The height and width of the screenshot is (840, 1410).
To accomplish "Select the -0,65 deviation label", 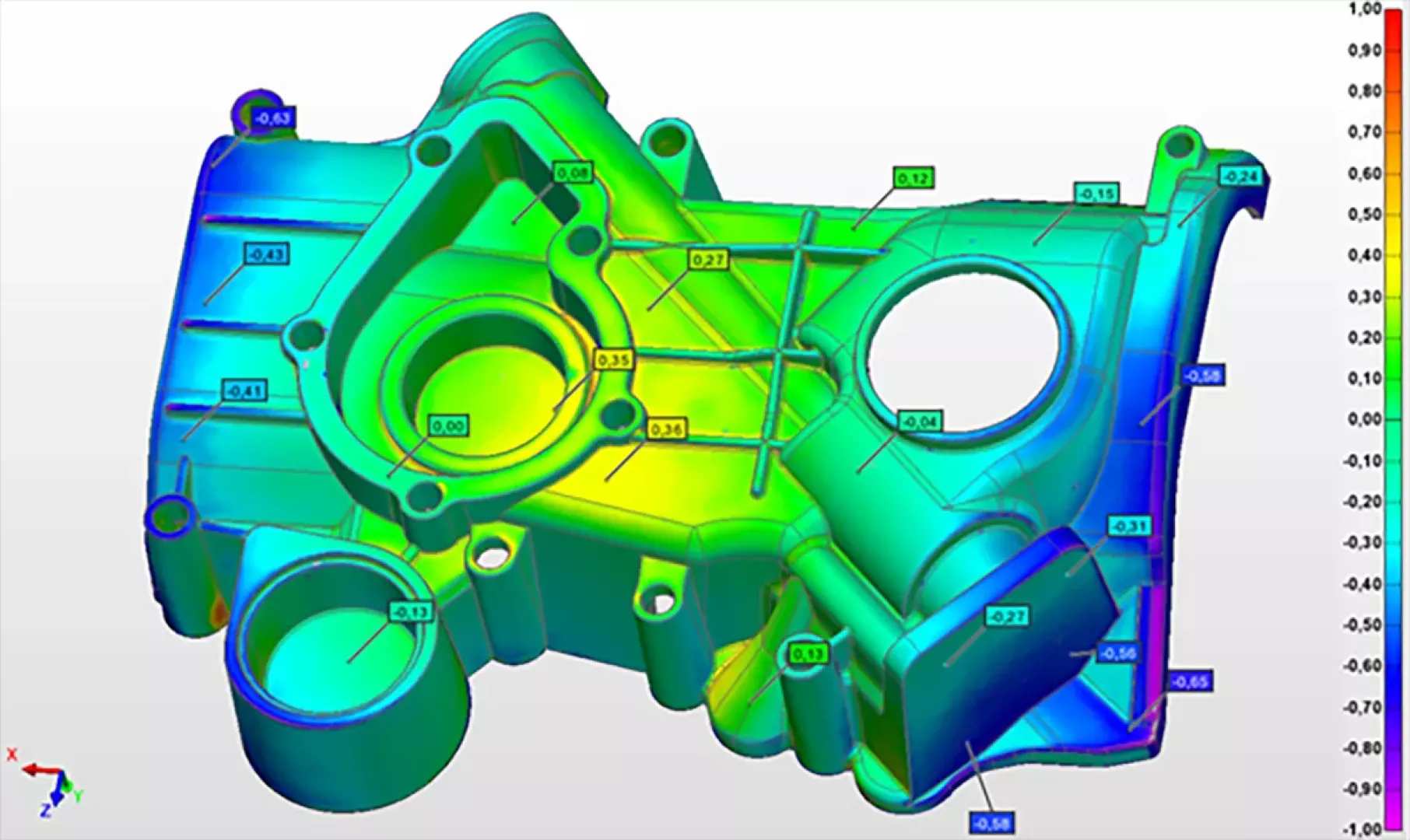I will (1190, 682).
